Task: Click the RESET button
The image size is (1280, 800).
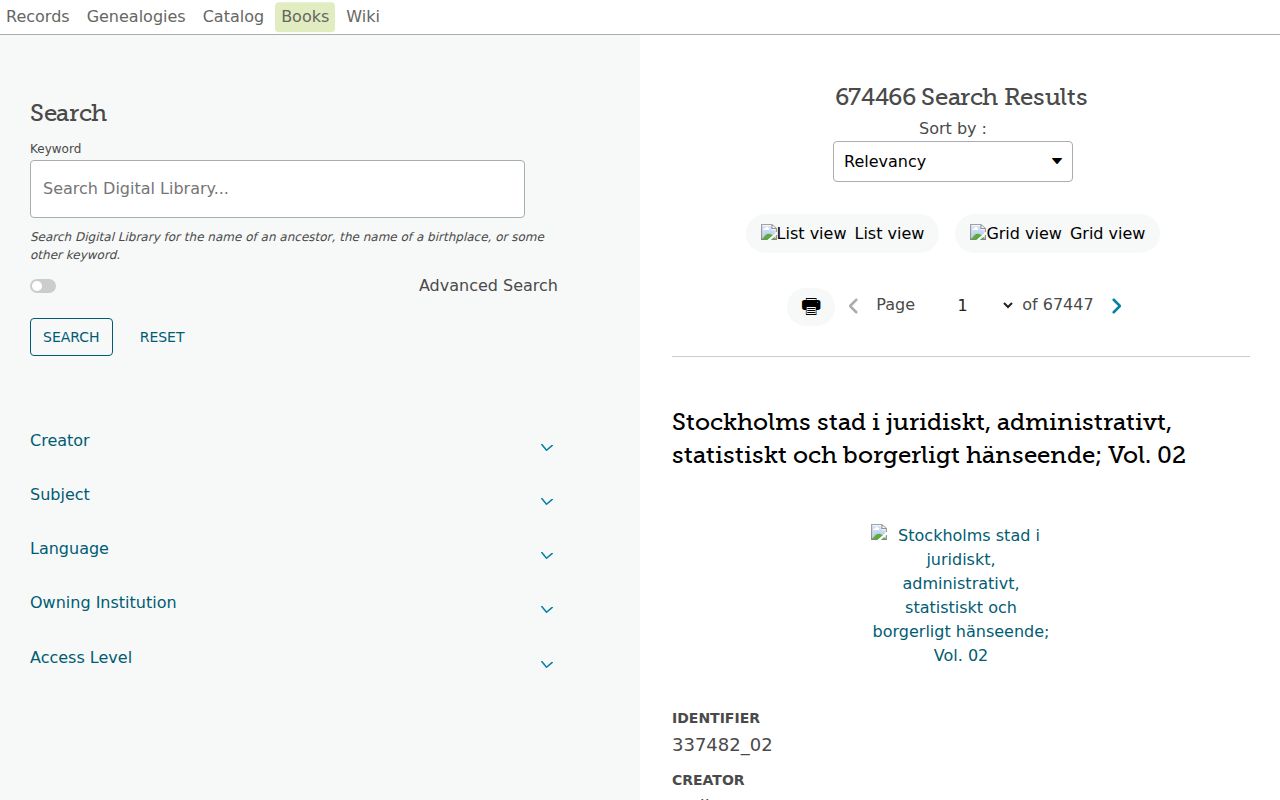Action: (162, 337)
